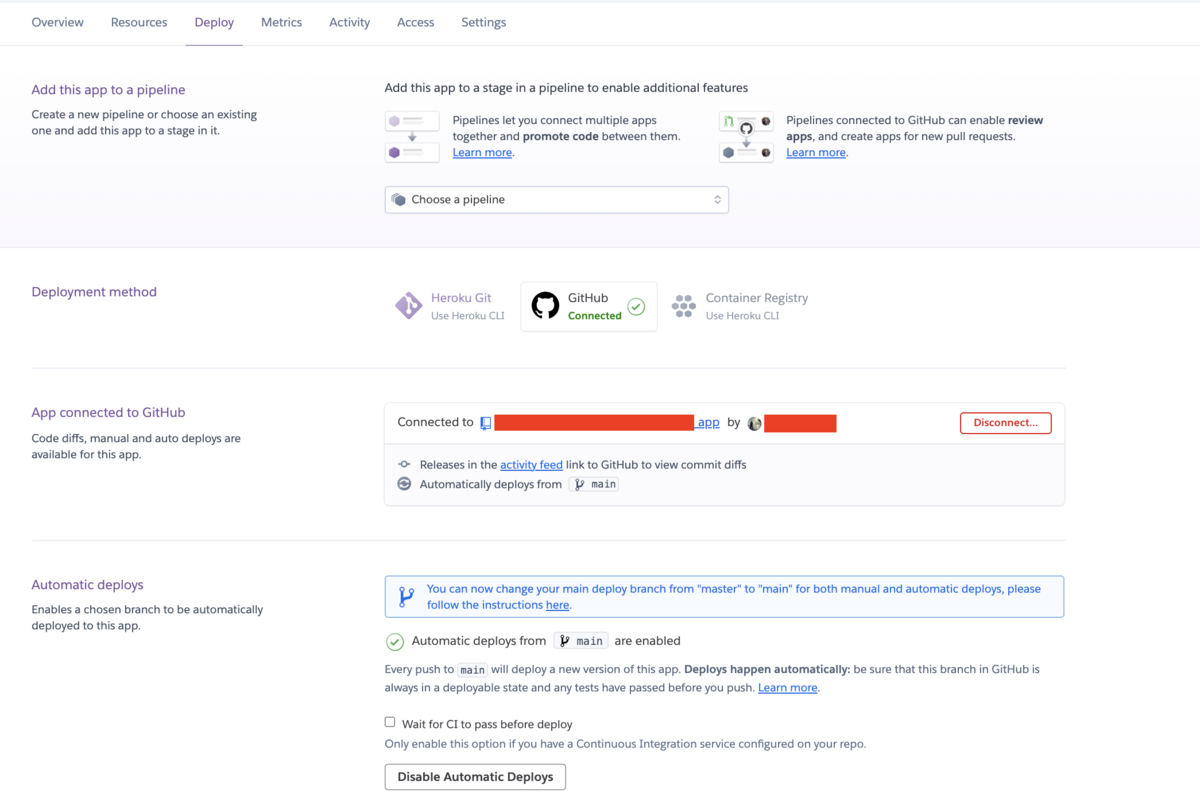The width and height of the screenshot is (1200, 812).
Task: Open the Choose a pipeline dropdown
Action: point(556,200)
